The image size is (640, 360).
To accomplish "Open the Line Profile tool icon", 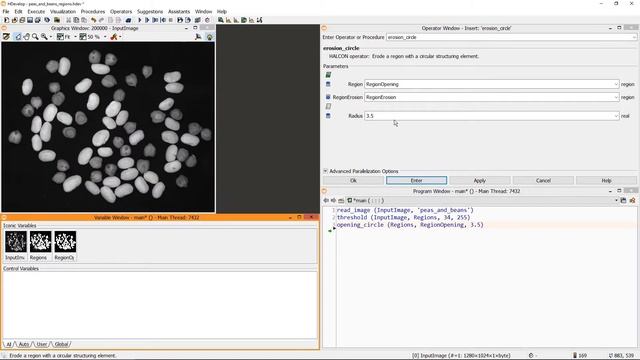I will pos(251,20).
